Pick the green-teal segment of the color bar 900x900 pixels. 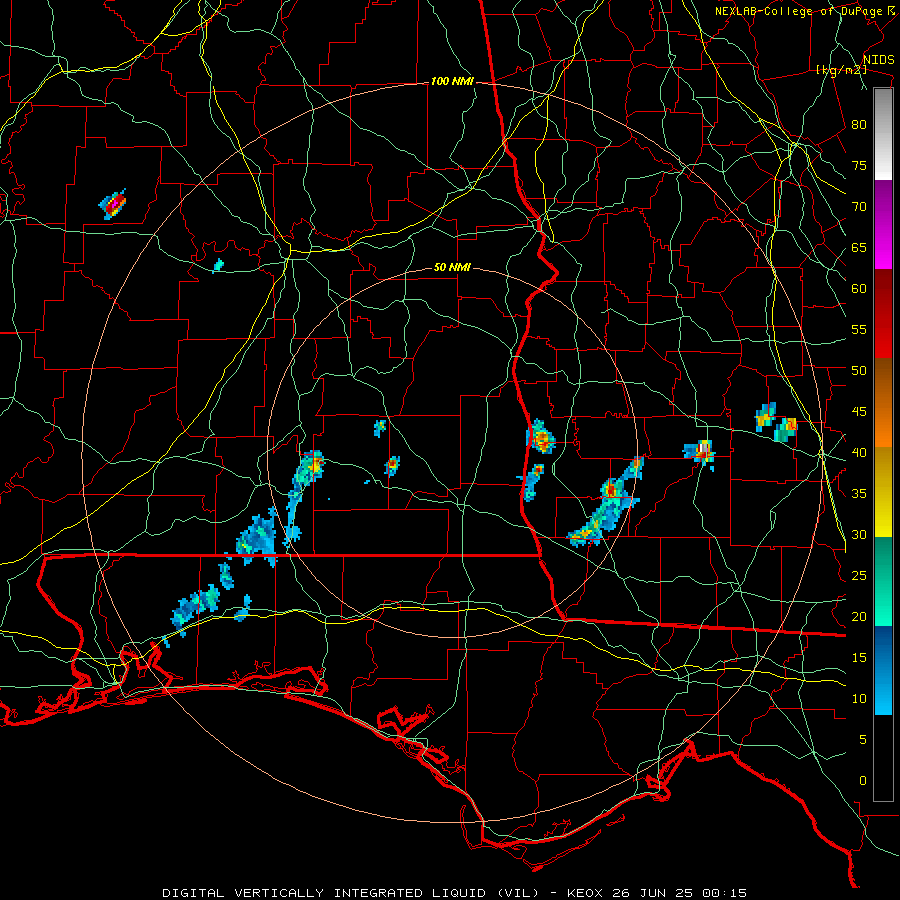point(883,581)
